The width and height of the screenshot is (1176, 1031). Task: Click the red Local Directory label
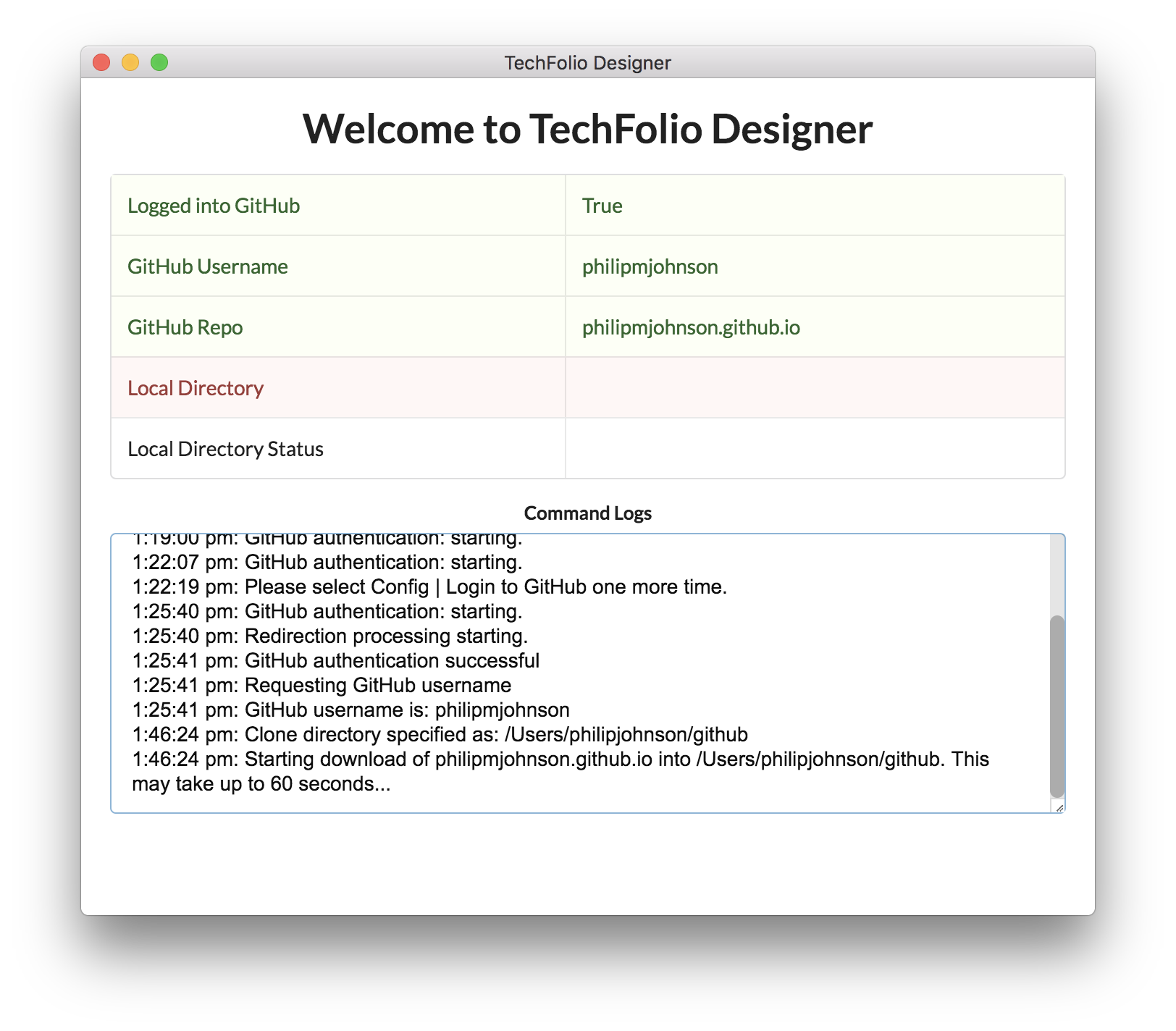[x=194, y=388]
